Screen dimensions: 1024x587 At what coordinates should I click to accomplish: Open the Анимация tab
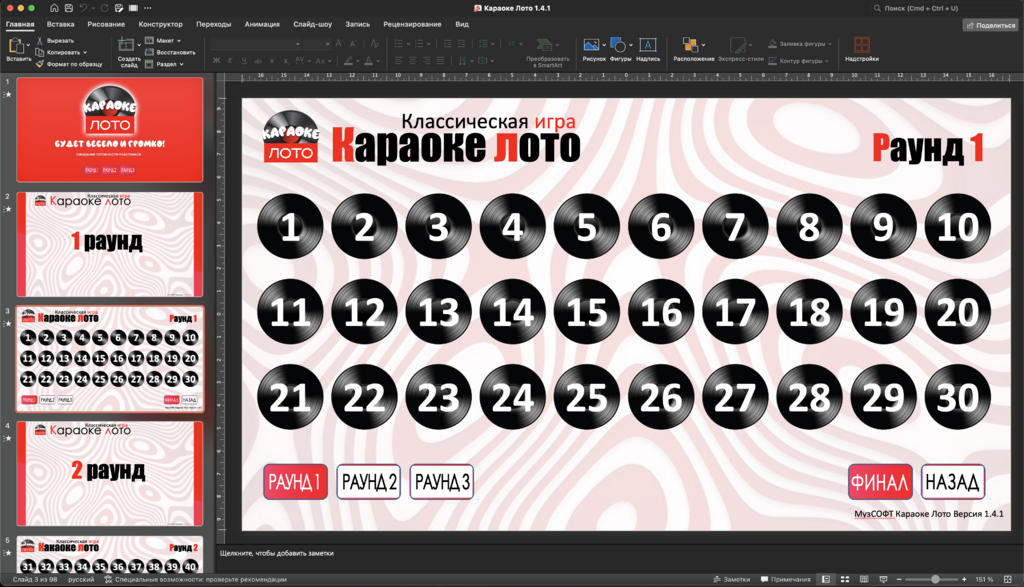click(262, 24)
